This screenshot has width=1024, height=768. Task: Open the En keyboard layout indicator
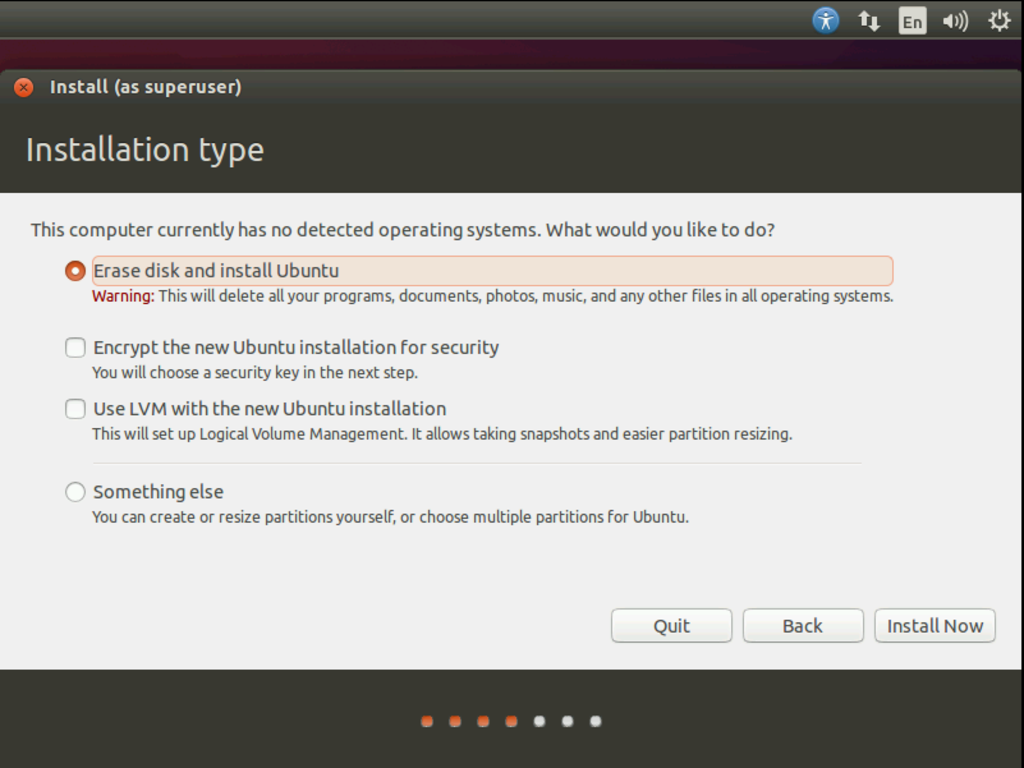coord(912,21)
